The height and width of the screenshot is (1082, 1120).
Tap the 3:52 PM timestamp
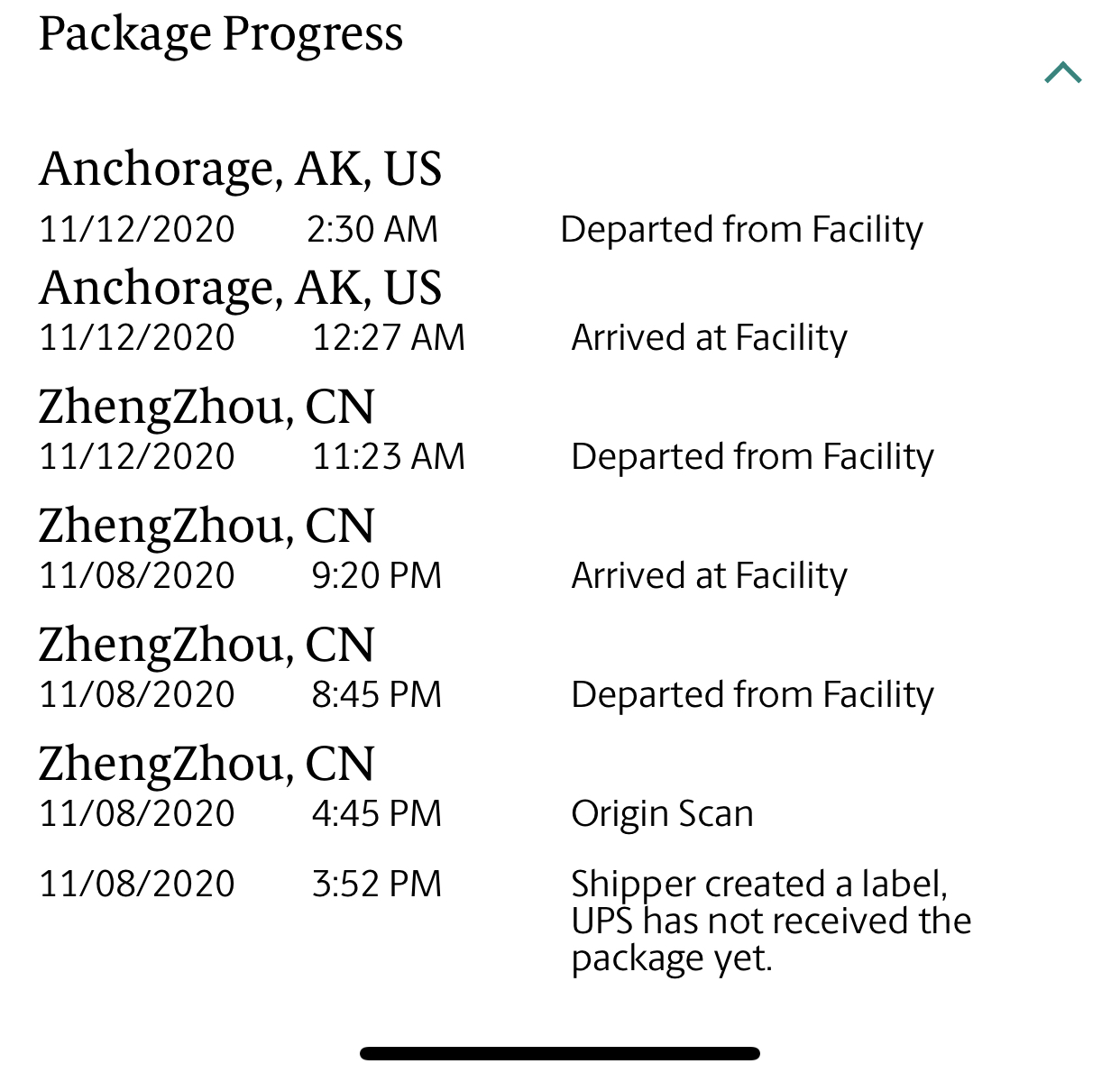(376, 885)
